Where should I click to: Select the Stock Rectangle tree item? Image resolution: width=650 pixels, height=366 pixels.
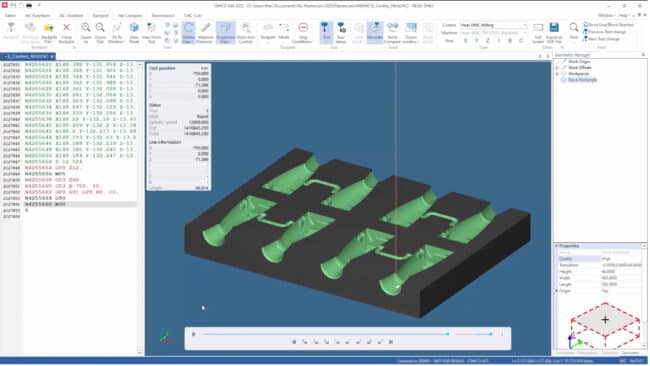point(582,80)
